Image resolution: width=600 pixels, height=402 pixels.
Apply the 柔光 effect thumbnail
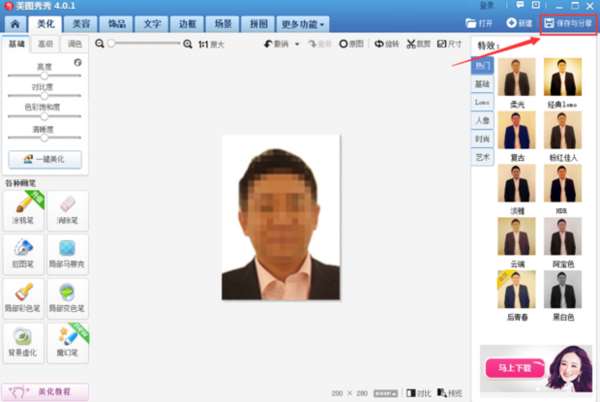pyautogui.click(x=517, y=77)
